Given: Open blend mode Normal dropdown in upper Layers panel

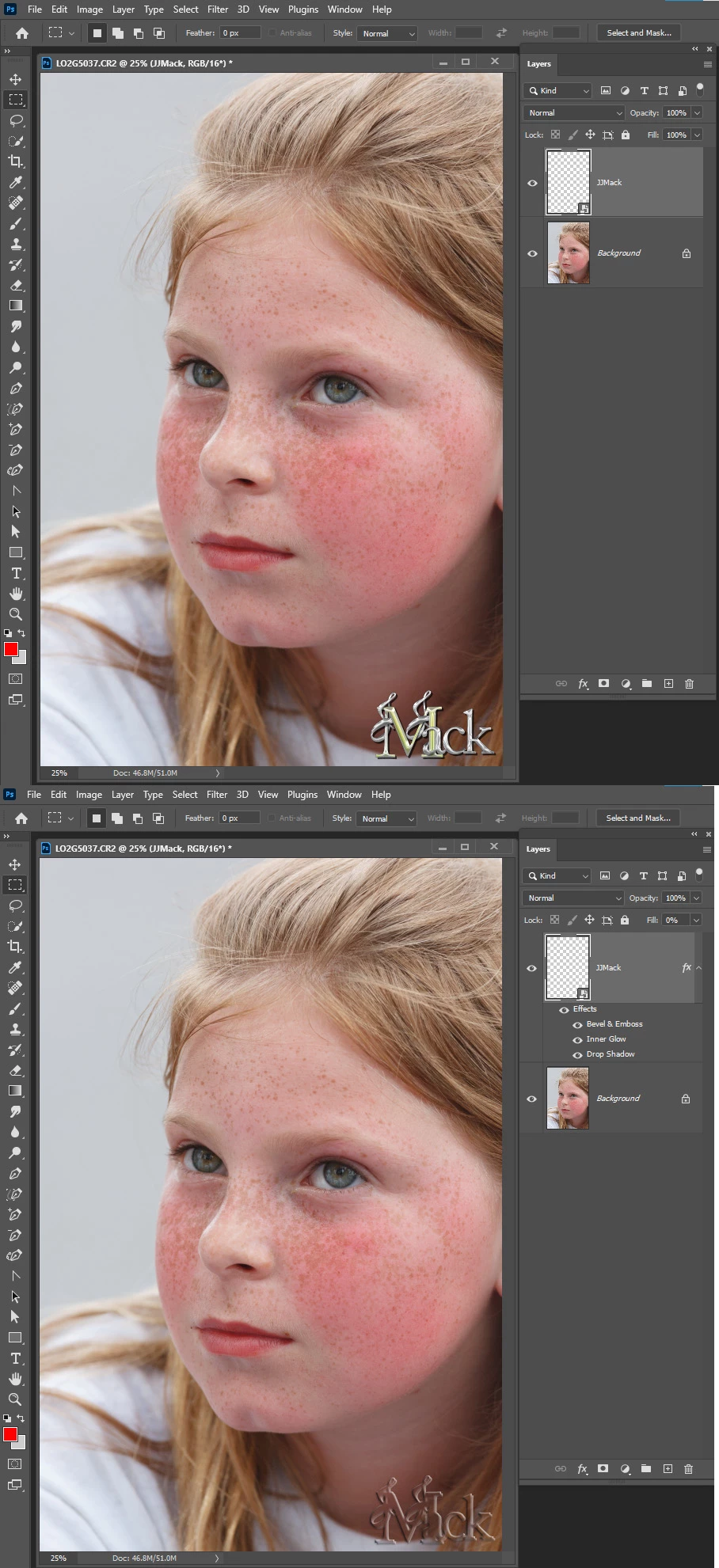Looking at the screenshot, I should [x=574, y=113].
